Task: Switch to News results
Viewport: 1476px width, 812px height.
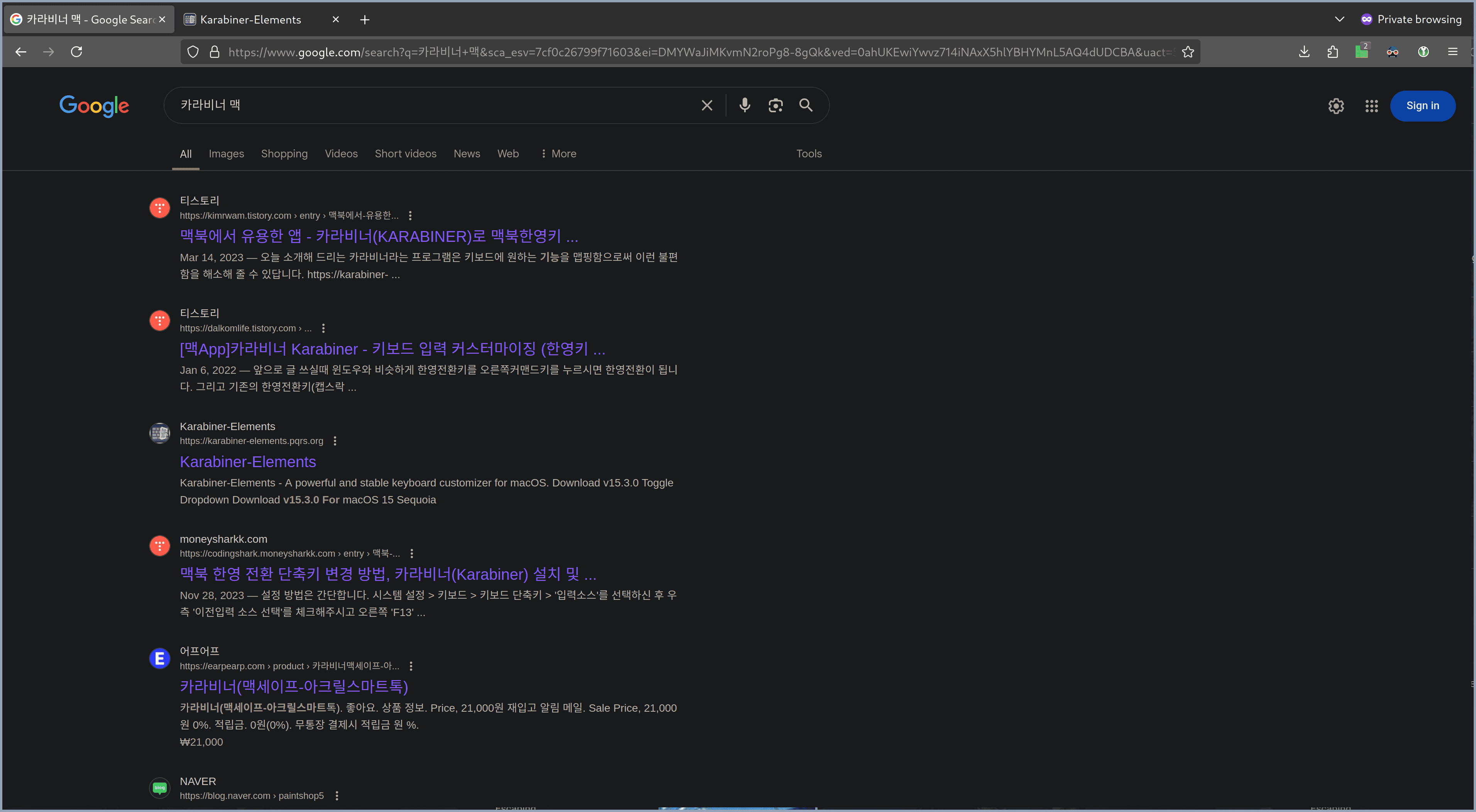Action: (467, 154)
